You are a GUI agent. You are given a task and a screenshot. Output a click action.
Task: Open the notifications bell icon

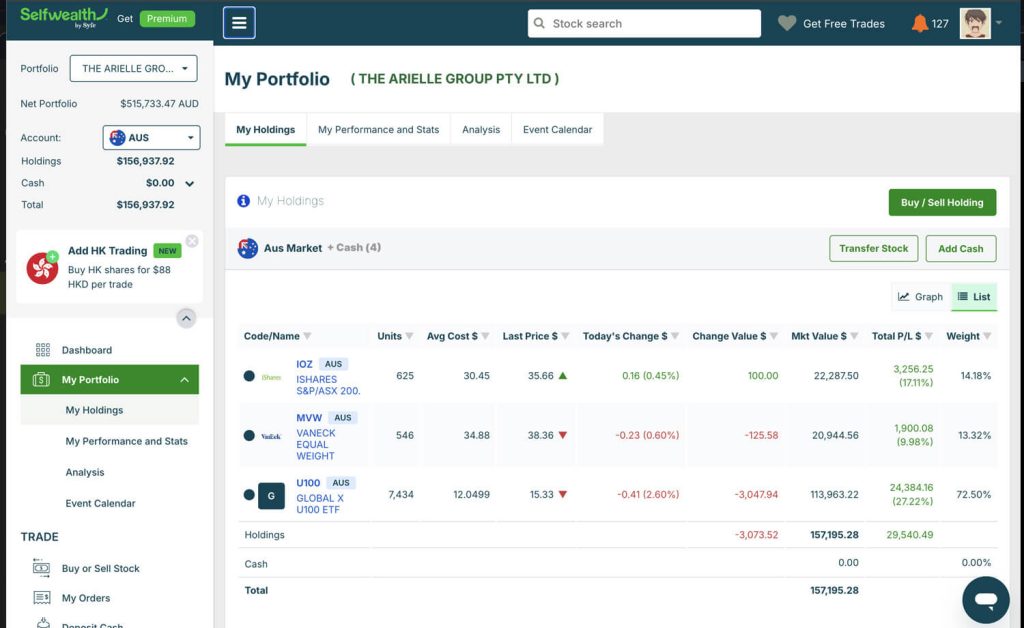click(919, 23)
